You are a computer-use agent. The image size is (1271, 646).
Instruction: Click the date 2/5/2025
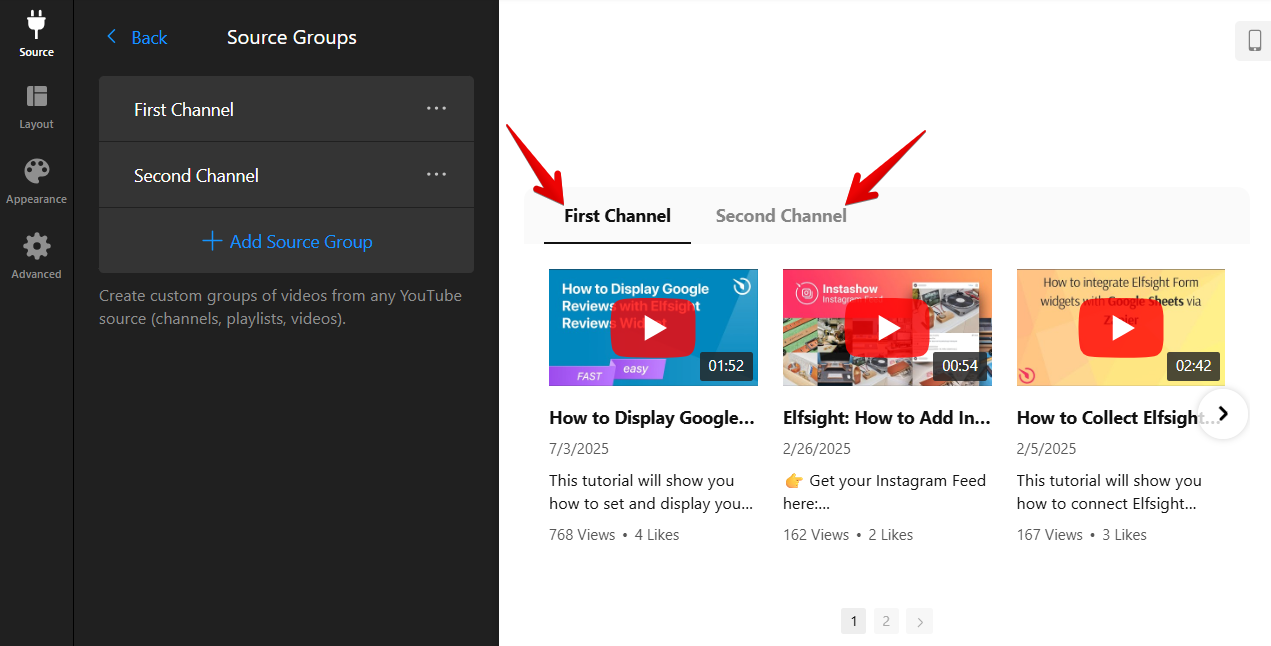pyautogui.click(x=1047, y=449)
